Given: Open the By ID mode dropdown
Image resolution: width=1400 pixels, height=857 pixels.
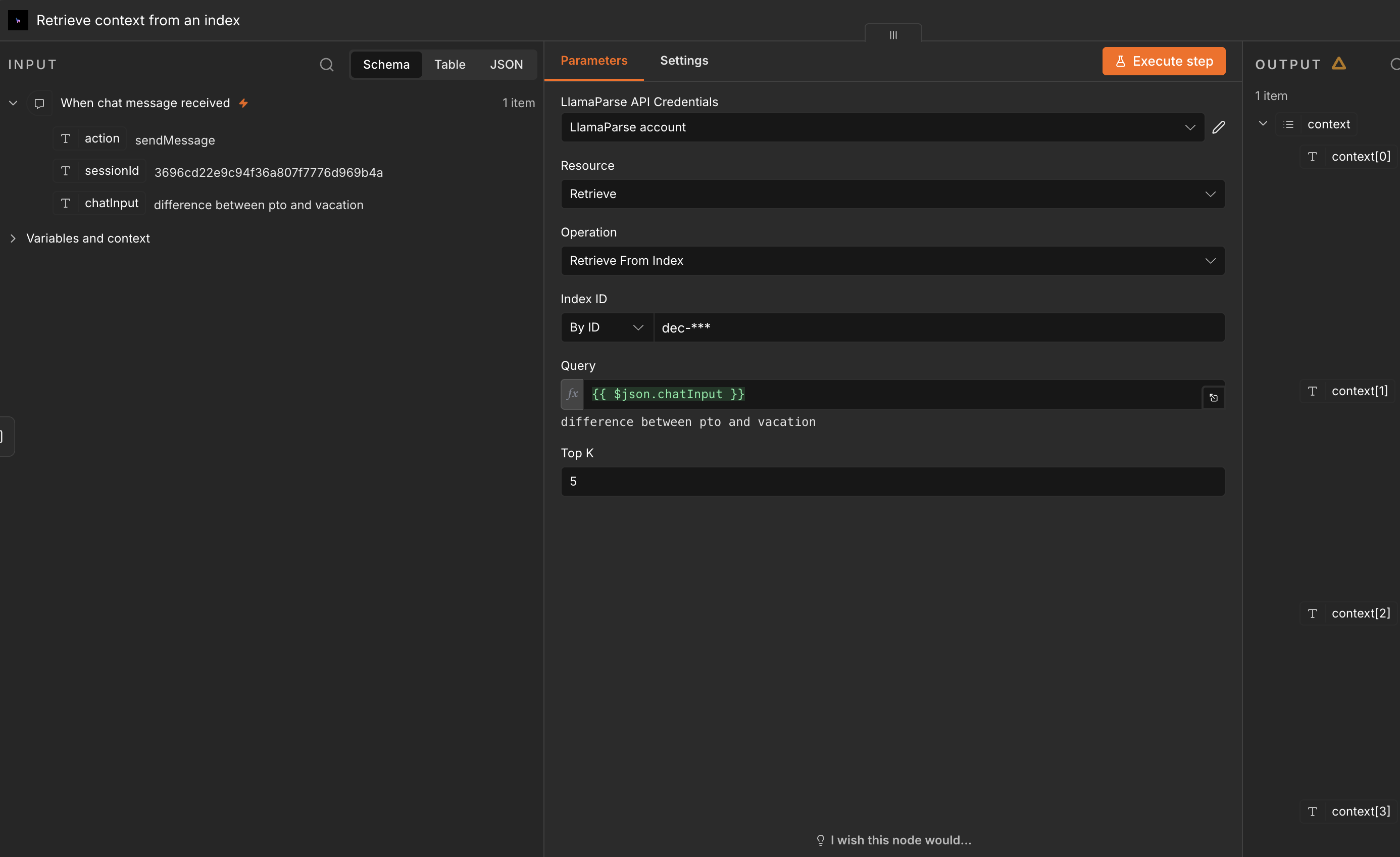Looking at the screenshot, I should tap(607, 327).
